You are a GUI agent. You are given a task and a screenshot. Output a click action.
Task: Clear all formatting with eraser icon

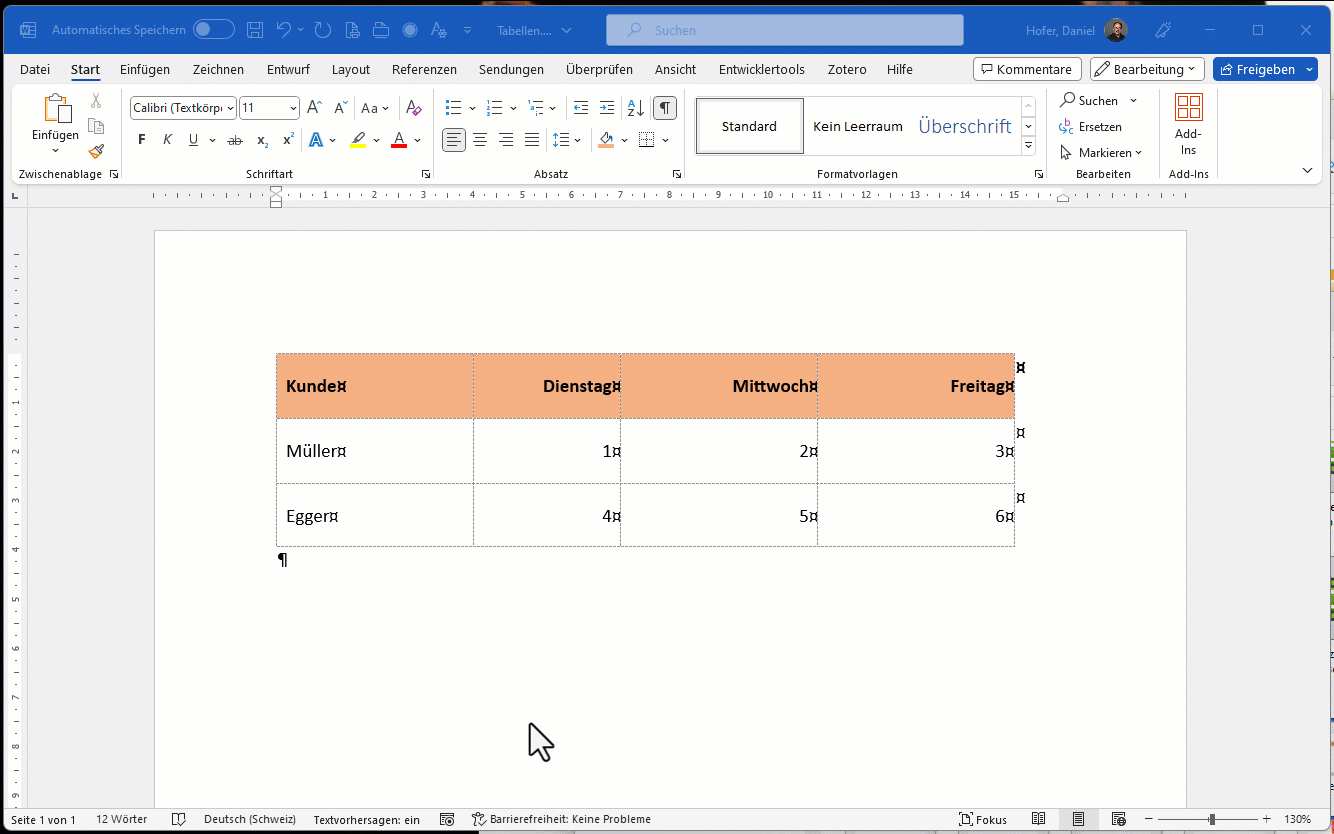[414, 108]
